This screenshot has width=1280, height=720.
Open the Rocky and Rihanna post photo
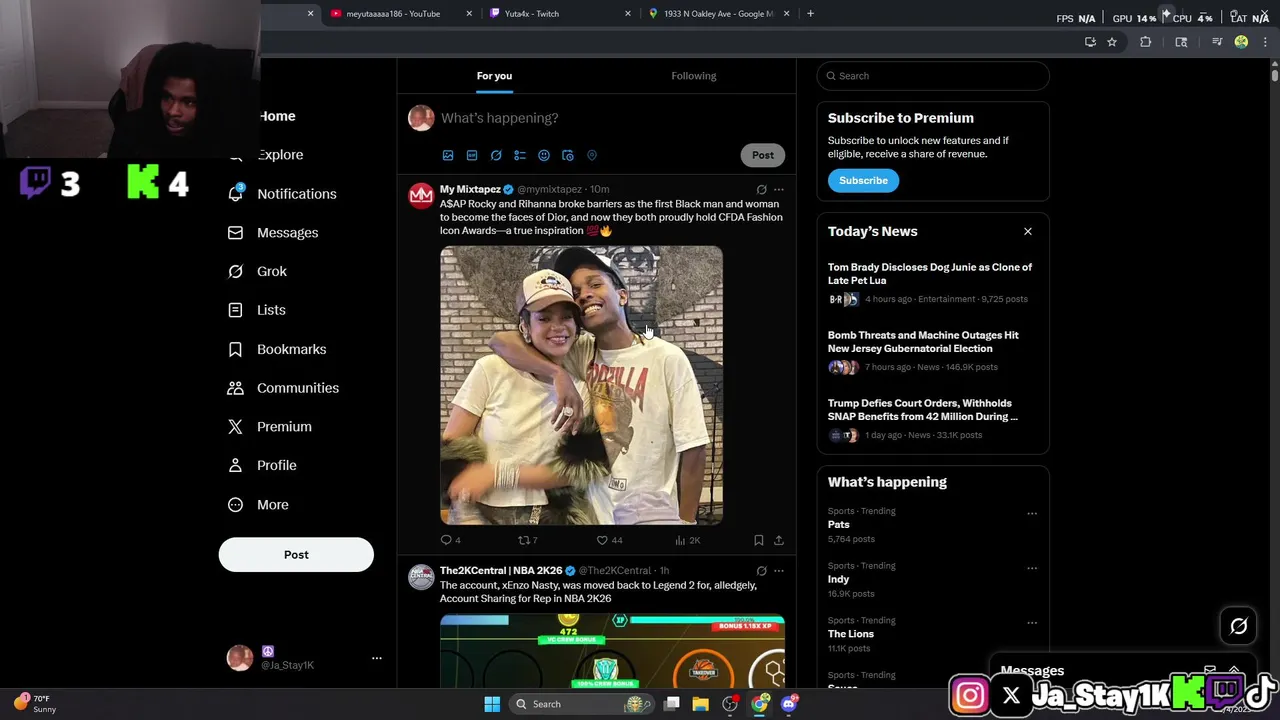pos(581,385)
